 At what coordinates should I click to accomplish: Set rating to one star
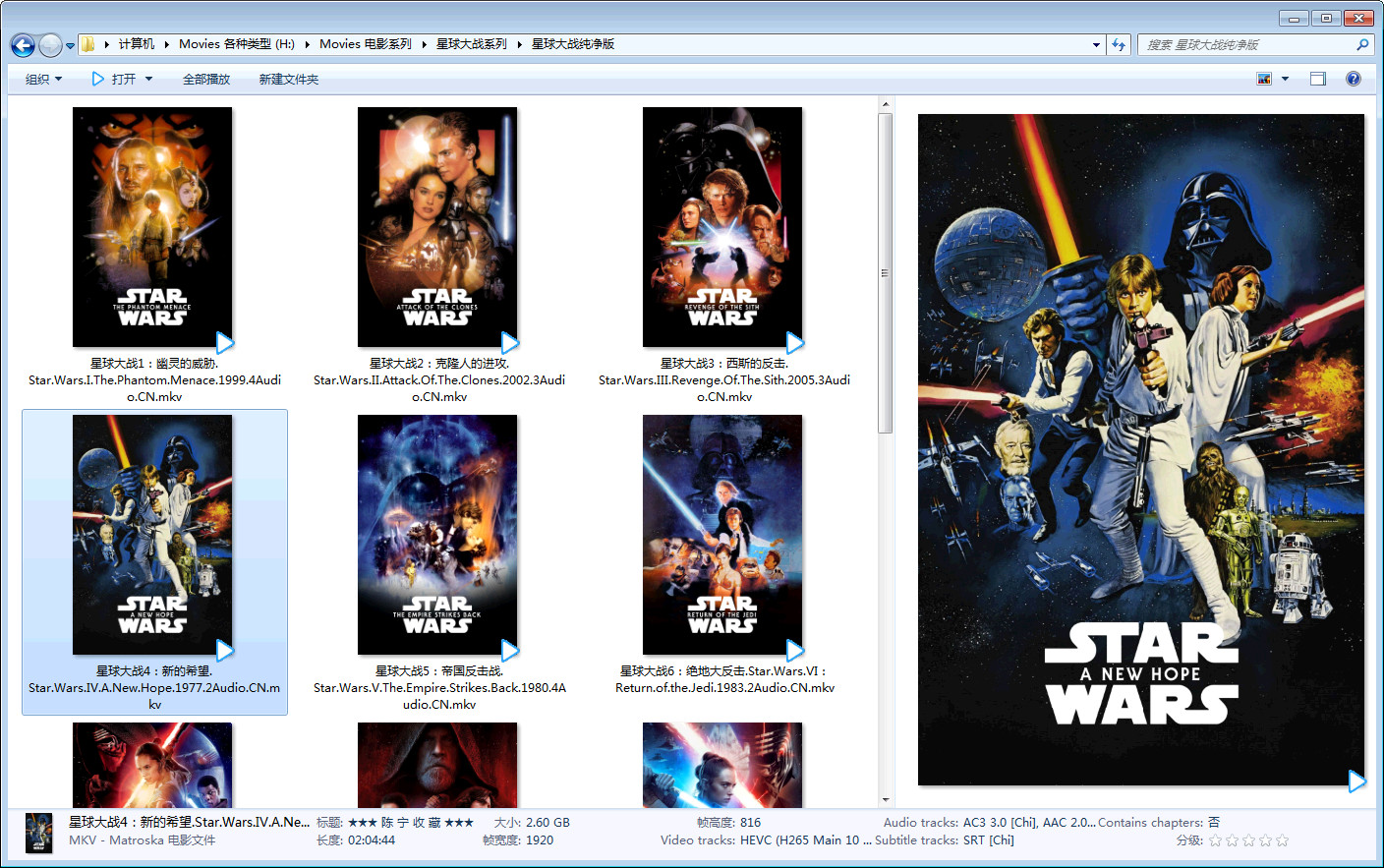click(1216, 840)
